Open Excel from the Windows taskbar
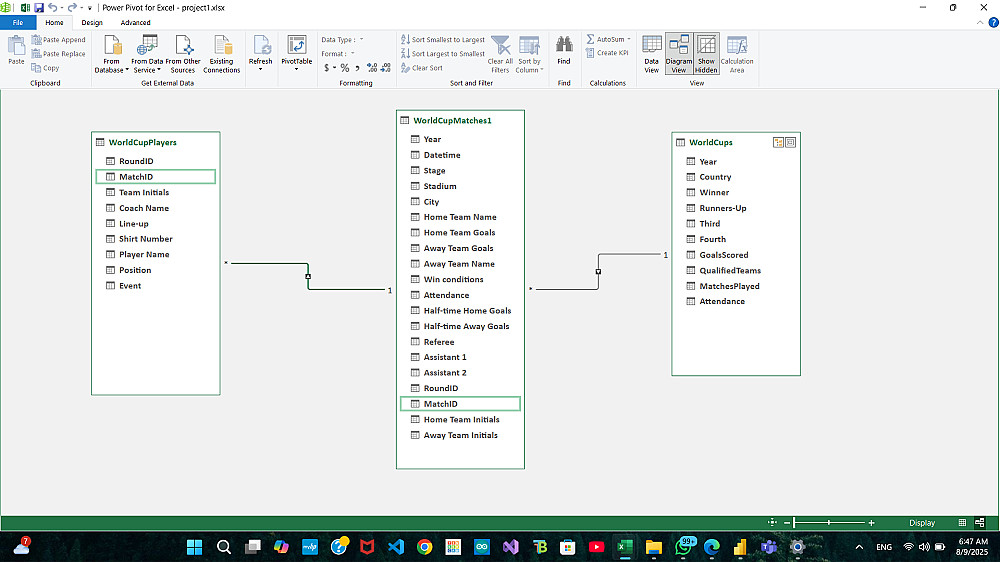The height and width of the screenshot is (562, 1000). tap(624, 547)
